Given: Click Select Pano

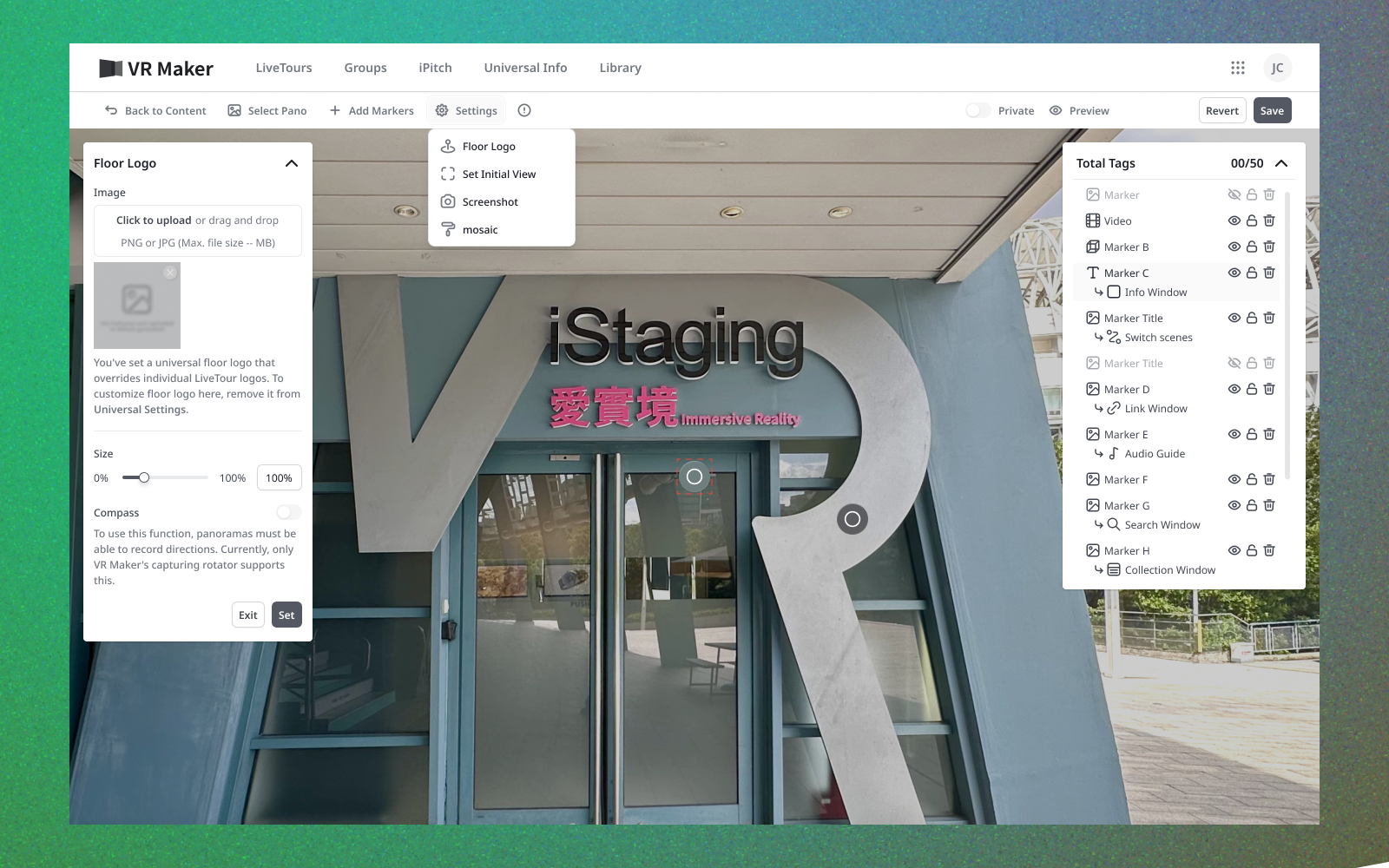Looking at the screenshot, I should click(x=267, y=110).
